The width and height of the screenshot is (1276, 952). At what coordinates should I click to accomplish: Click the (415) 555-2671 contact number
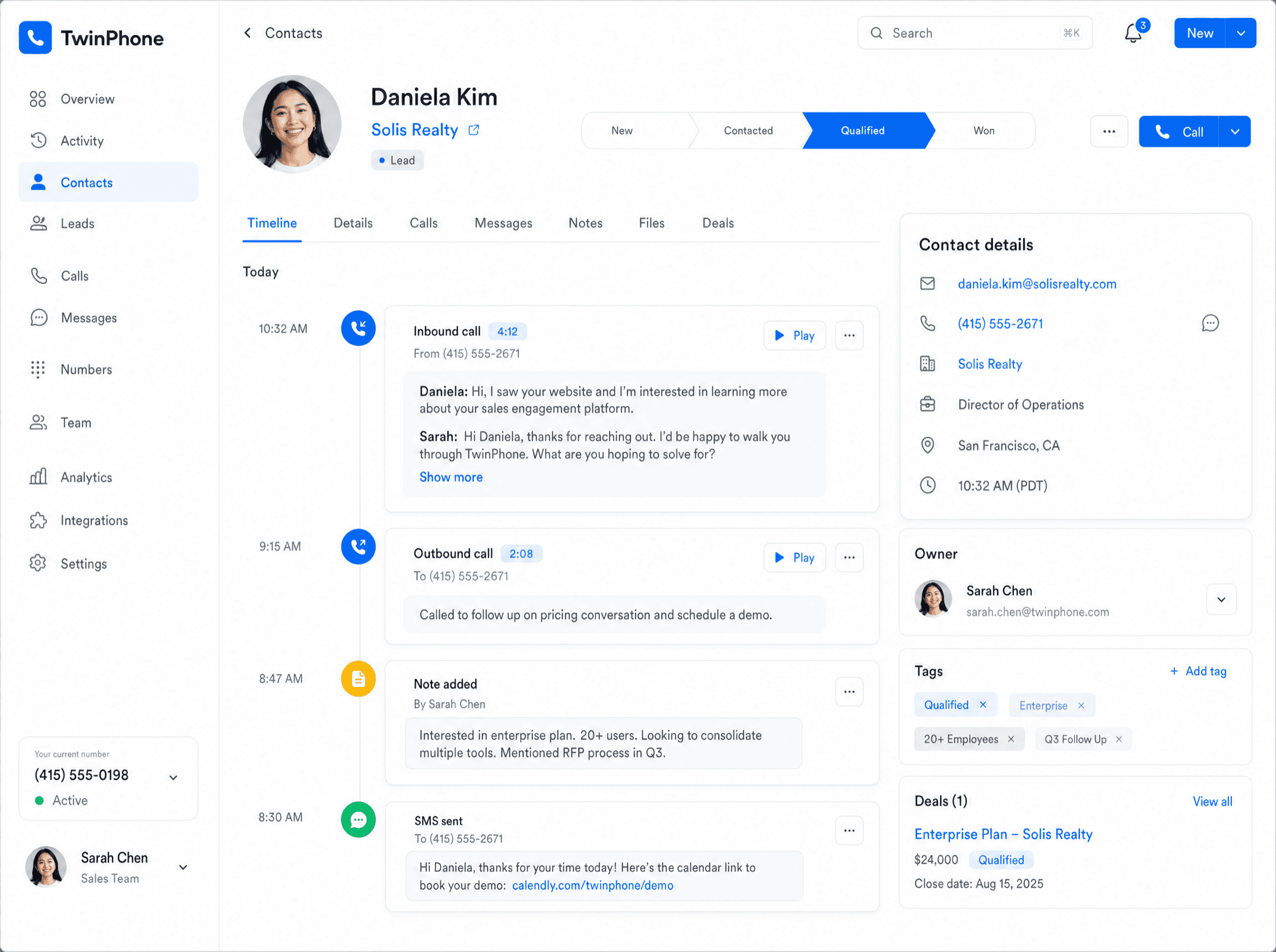click(1000, 324)
